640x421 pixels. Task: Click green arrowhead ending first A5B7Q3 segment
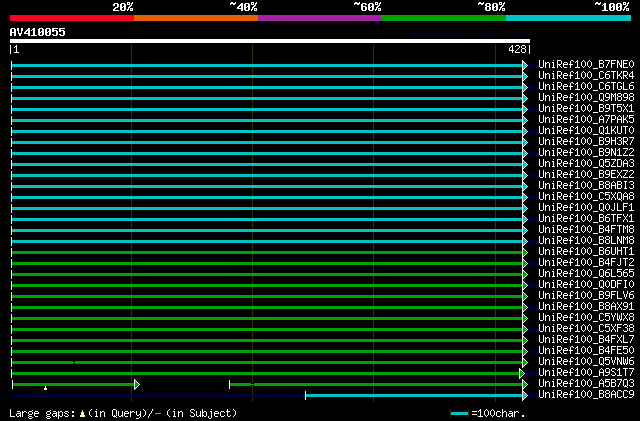pos(136,383)
